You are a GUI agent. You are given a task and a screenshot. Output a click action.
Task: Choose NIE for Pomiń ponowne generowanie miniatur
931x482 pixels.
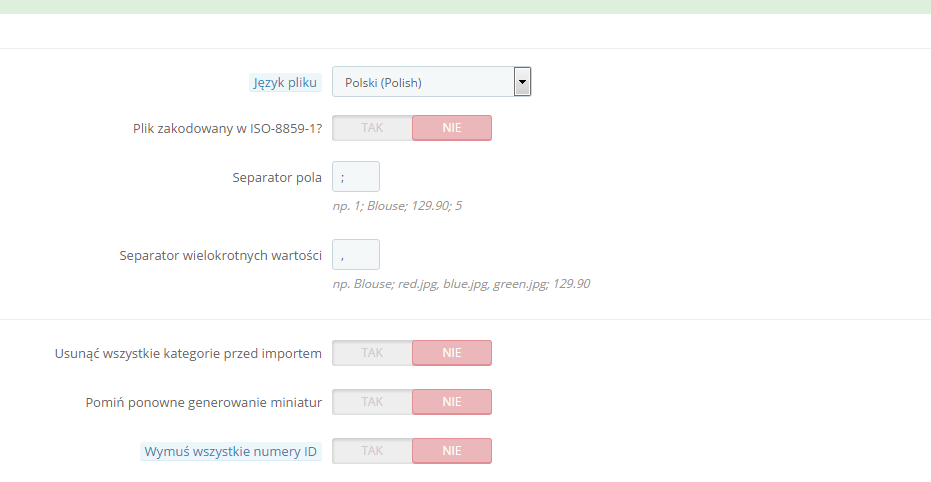(x=452, y=402)
